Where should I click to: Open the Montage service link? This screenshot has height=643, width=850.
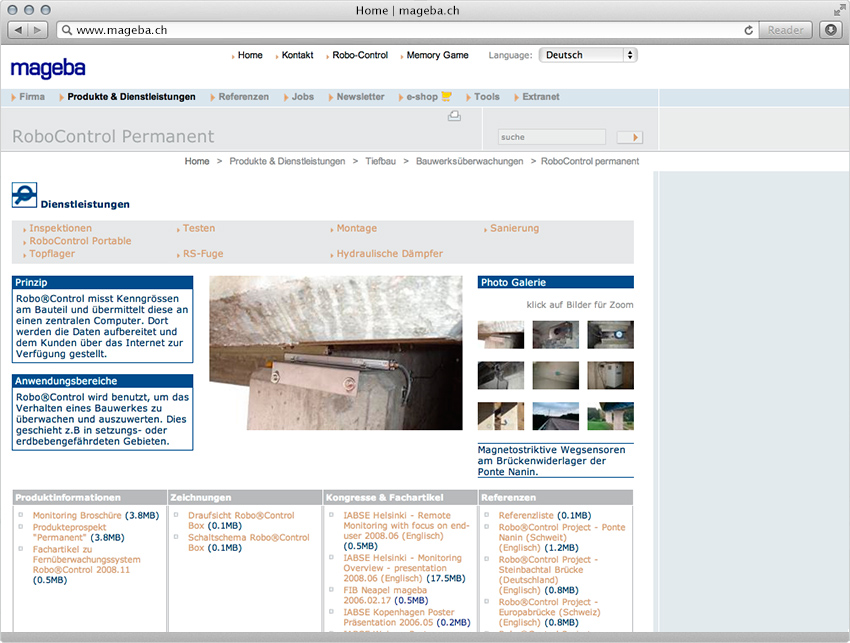coord(357,228)
